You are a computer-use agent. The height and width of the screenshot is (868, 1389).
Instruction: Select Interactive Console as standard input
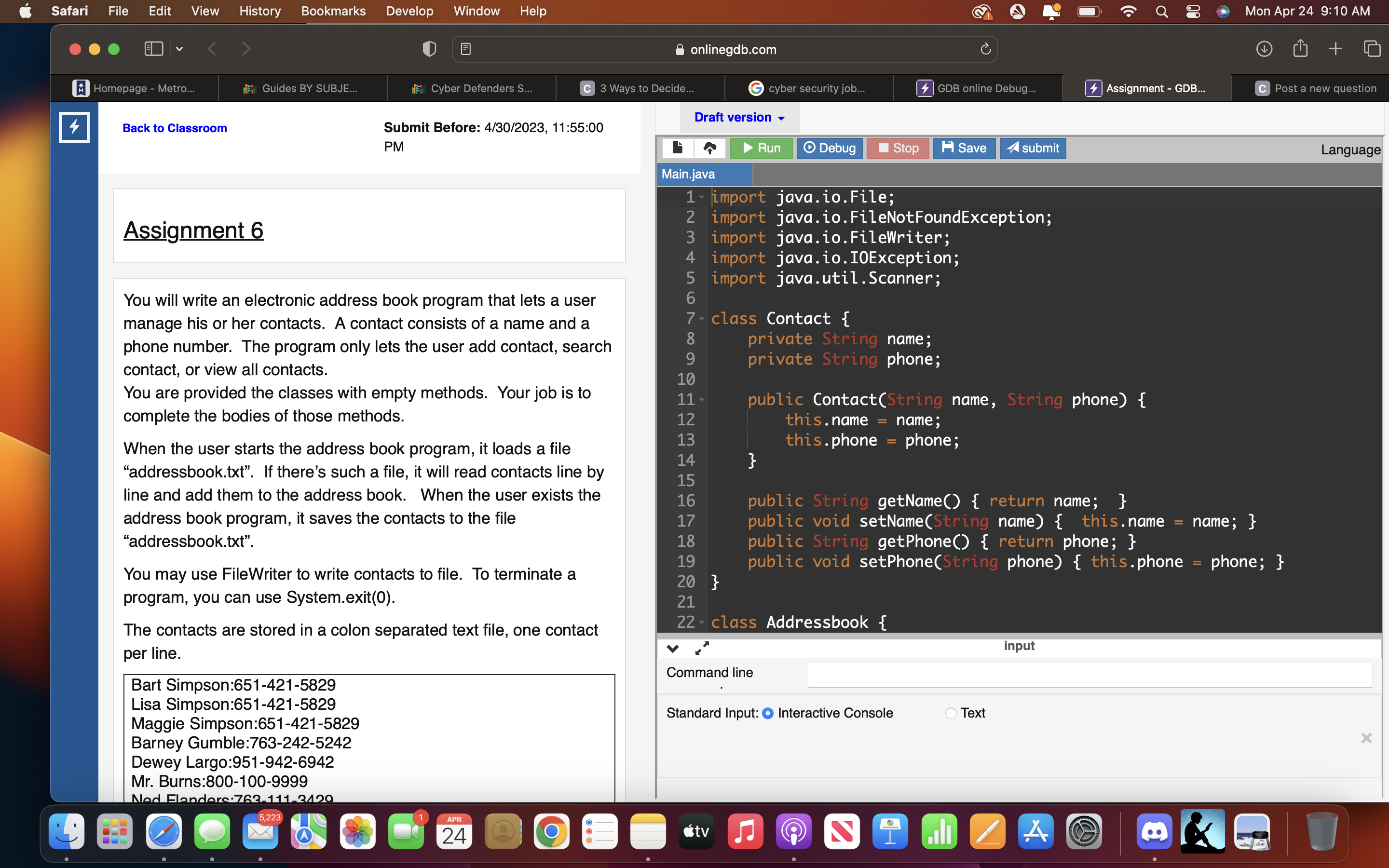[x=769, y=713]
